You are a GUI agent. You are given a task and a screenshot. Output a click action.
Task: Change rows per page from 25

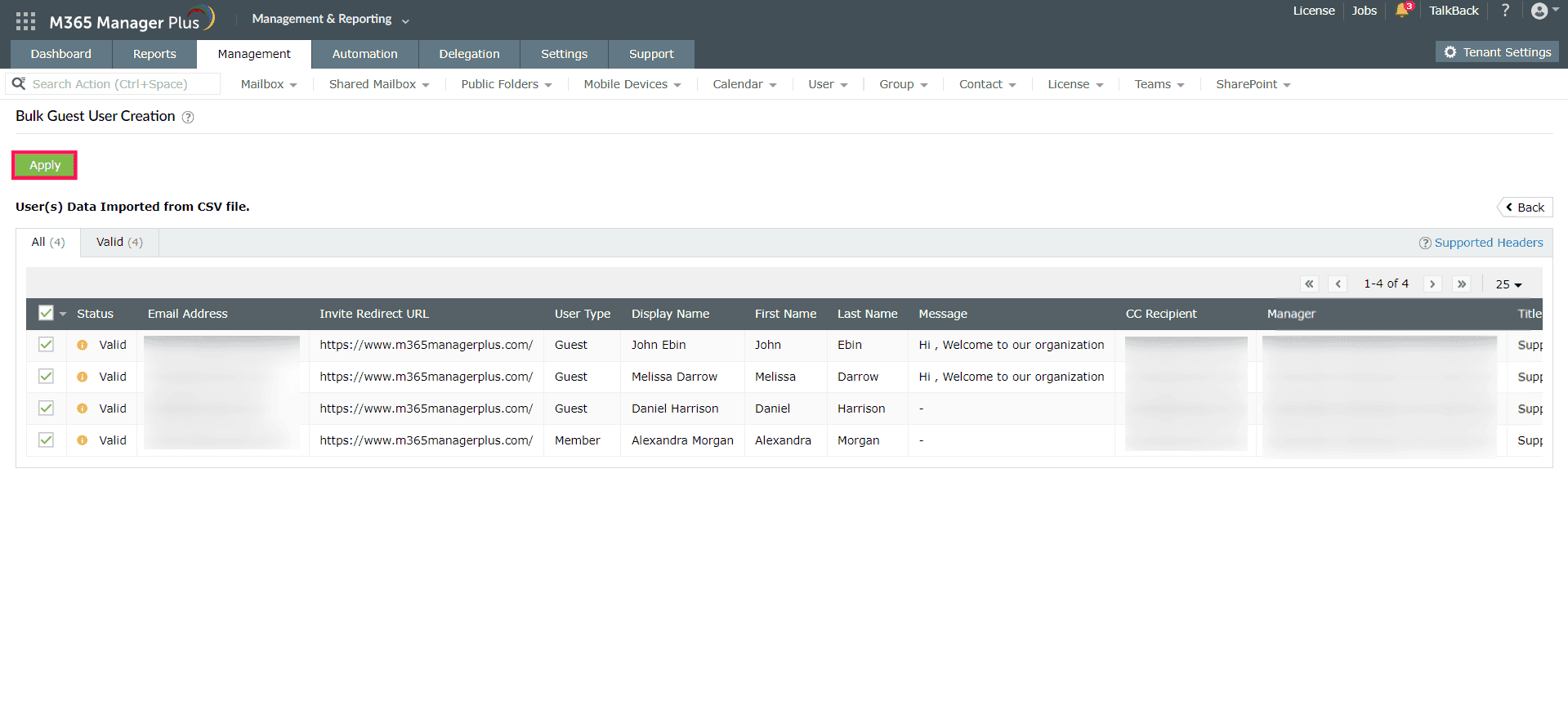pos(1508,284)
